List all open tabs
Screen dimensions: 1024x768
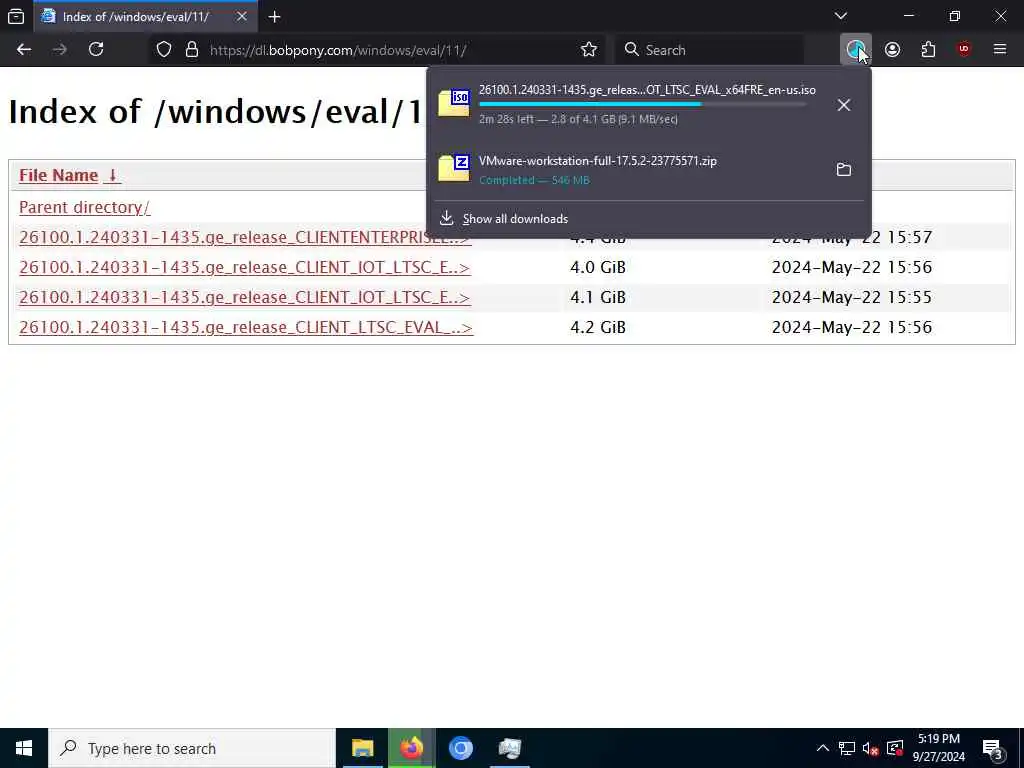[841, 16]
